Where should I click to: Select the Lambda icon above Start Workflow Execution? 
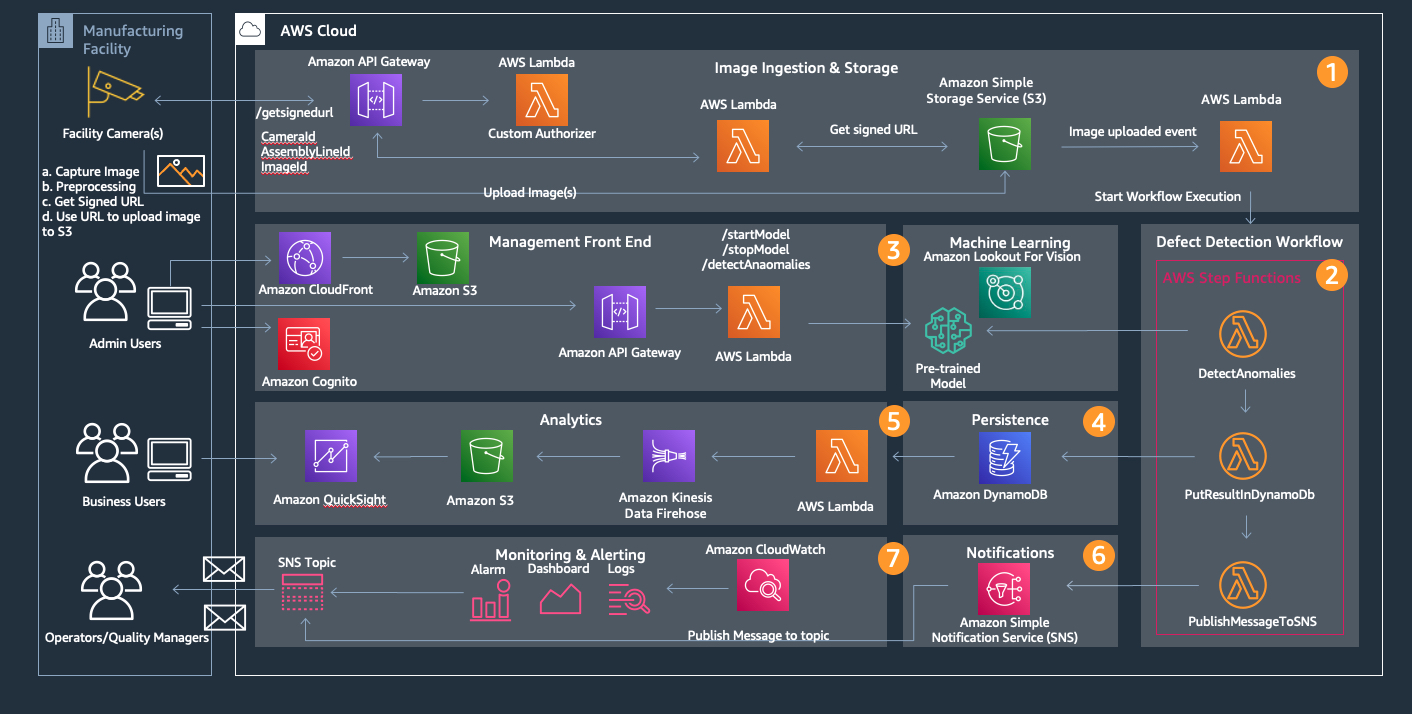click(1246, 146)
